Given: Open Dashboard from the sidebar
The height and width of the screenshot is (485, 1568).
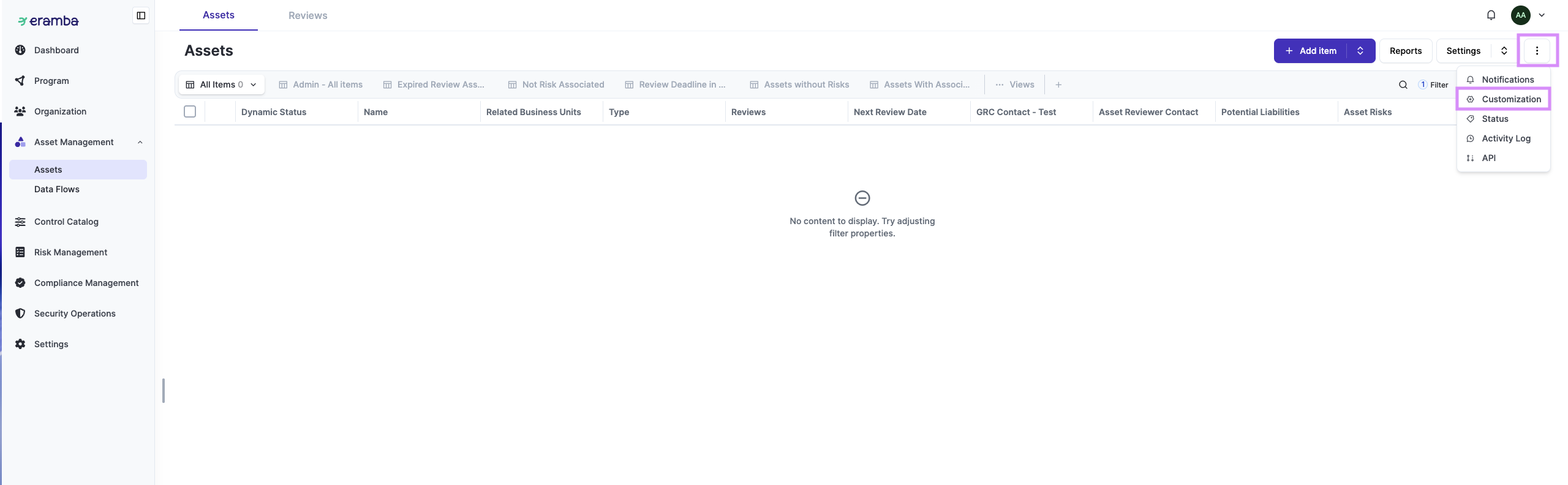Looking at the screenshot, I should [56, 50].
